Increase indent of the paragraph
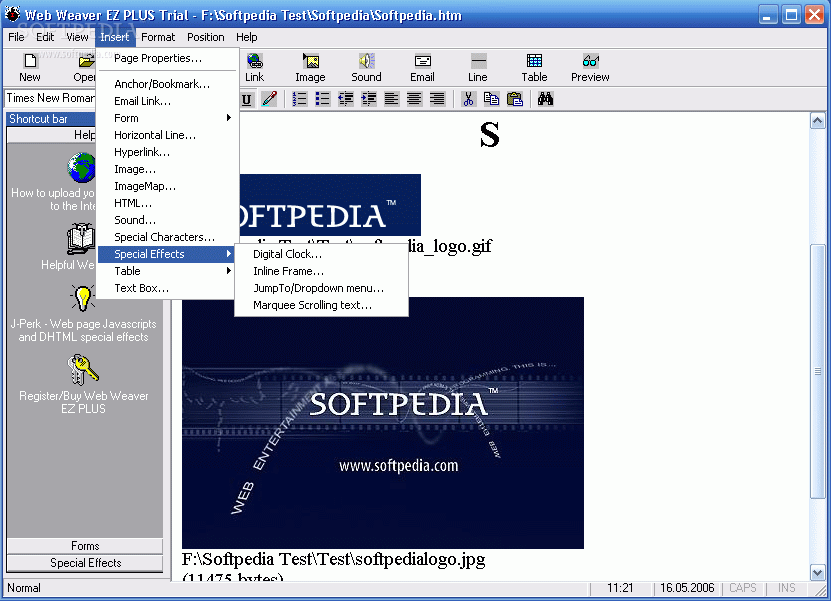The width and height of the screenshot is (831, 601). click(x=369, y=99)
